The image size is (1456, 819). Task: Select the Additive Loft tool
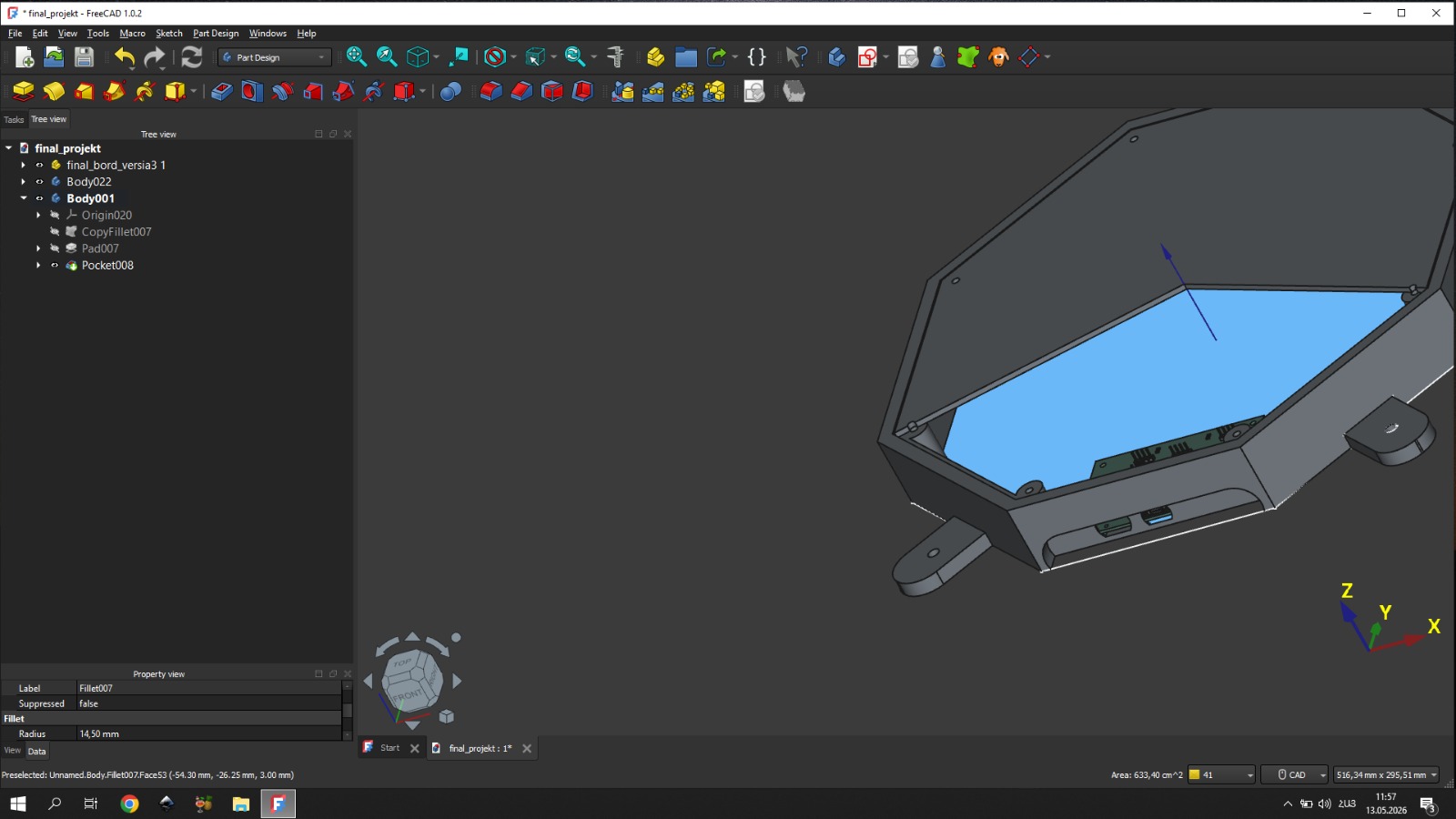84,91
